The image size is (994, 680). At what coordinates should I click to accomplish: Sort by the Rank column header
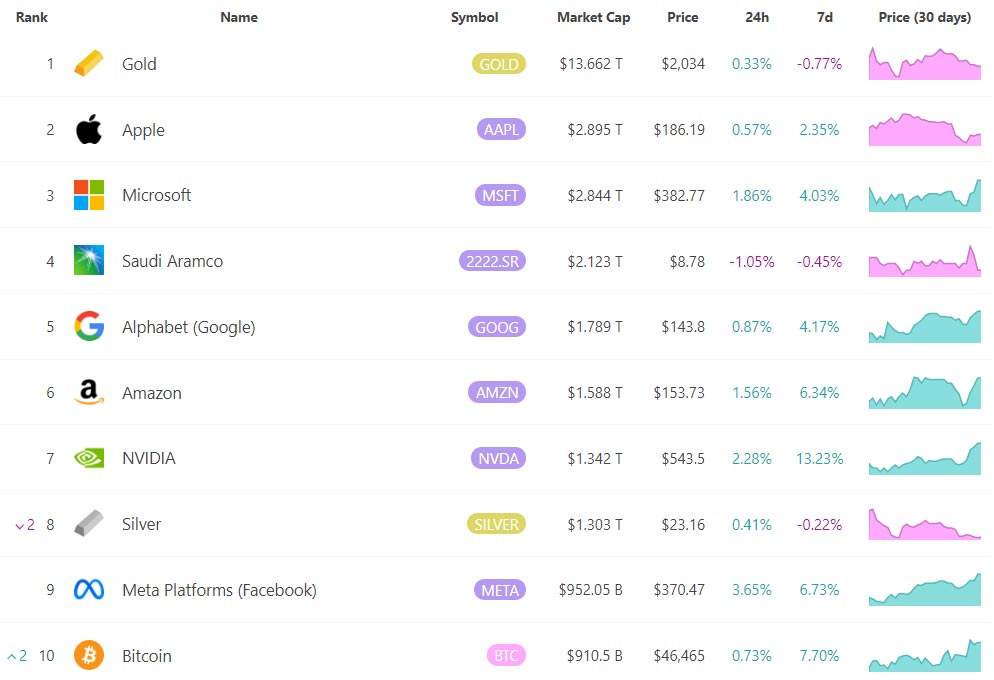click(x=32, y=17)
